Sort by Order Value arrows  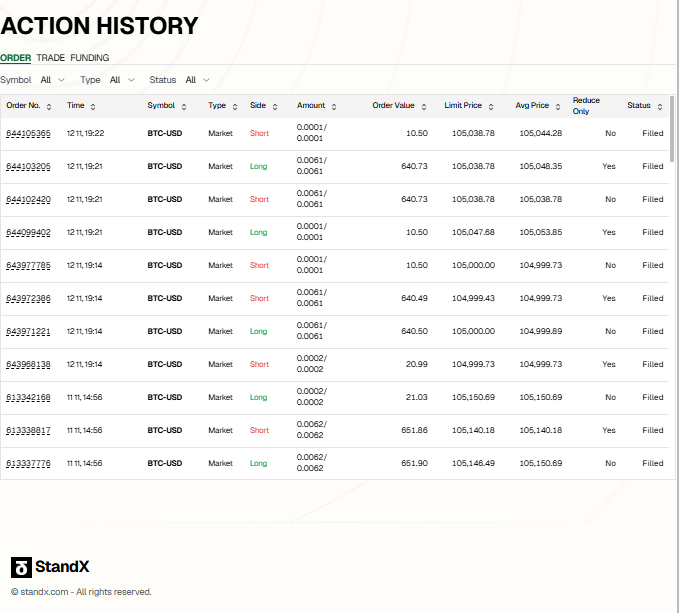coord(424,106)
